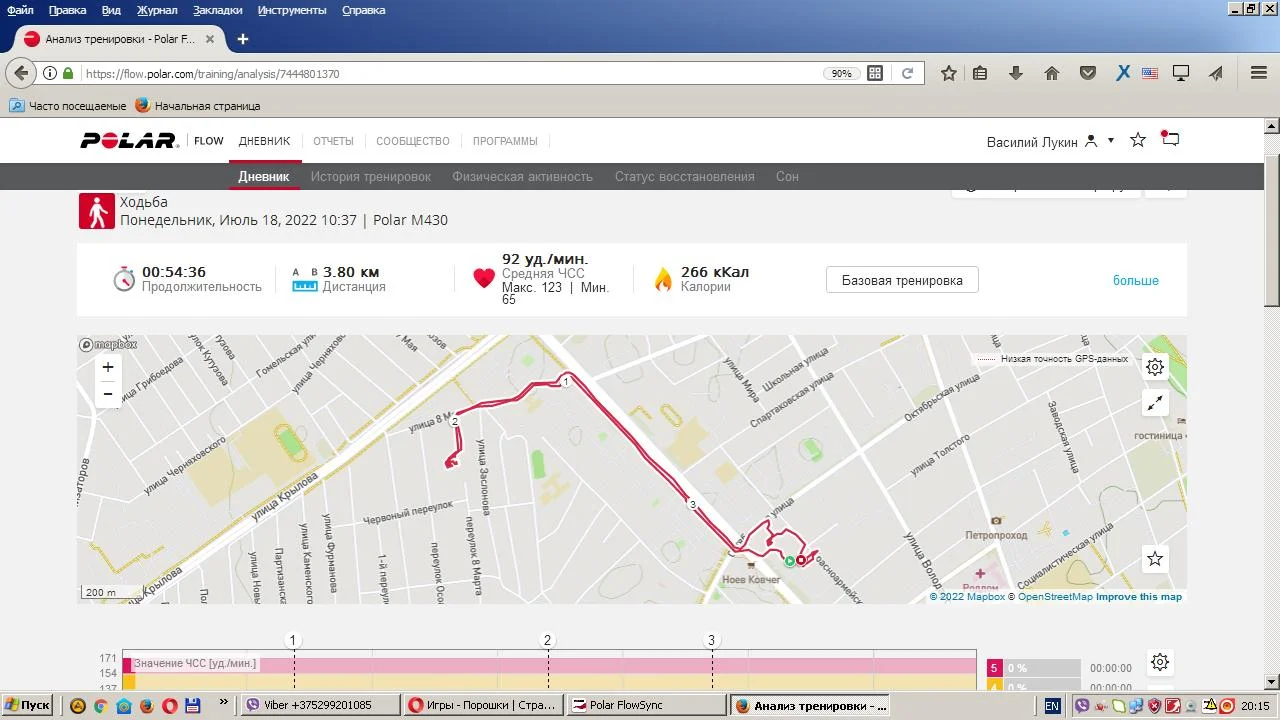Show the bookmarks list icon

click(x=980, y=73)
